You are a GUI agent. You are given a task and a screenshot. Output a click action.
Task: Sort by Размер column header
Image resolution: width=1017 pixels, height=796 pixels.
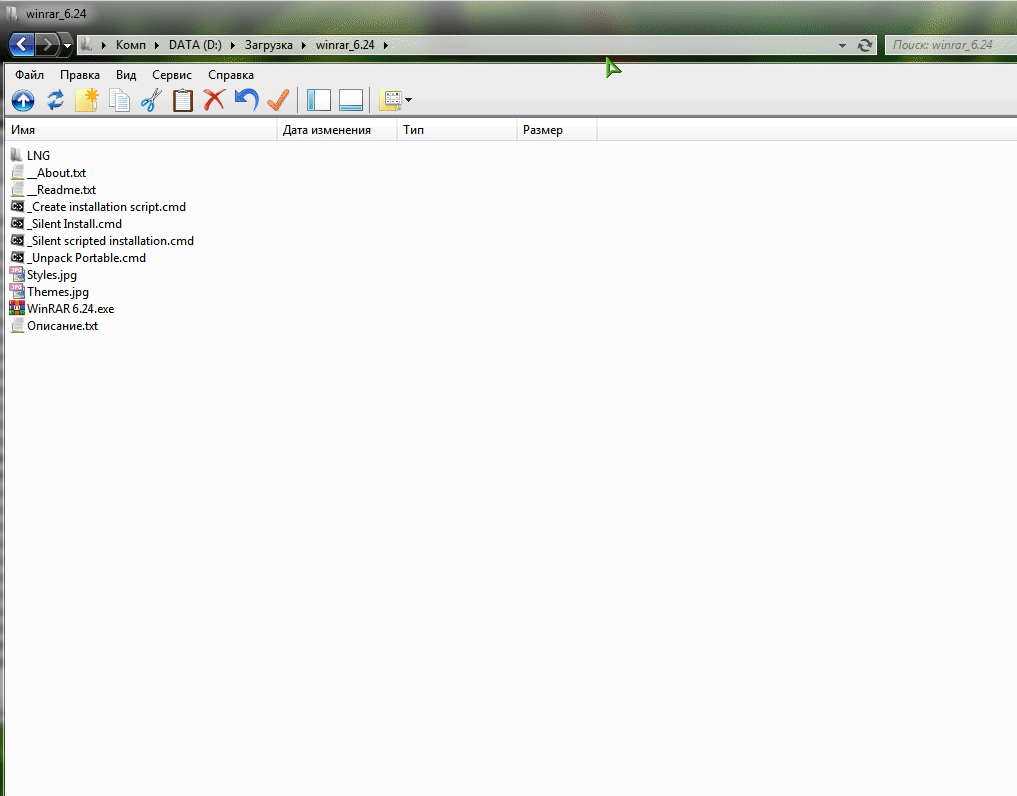coord(557,130)
